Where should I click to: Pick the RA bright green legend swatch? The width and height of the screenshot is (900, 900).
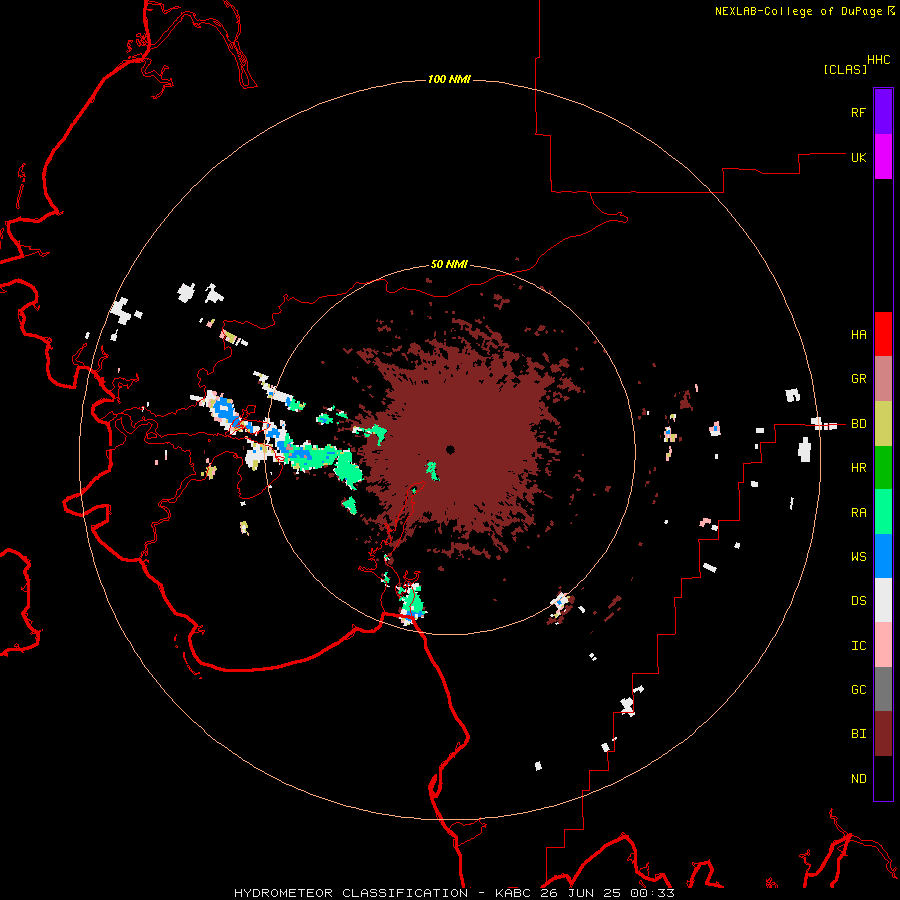coord(883,512)
